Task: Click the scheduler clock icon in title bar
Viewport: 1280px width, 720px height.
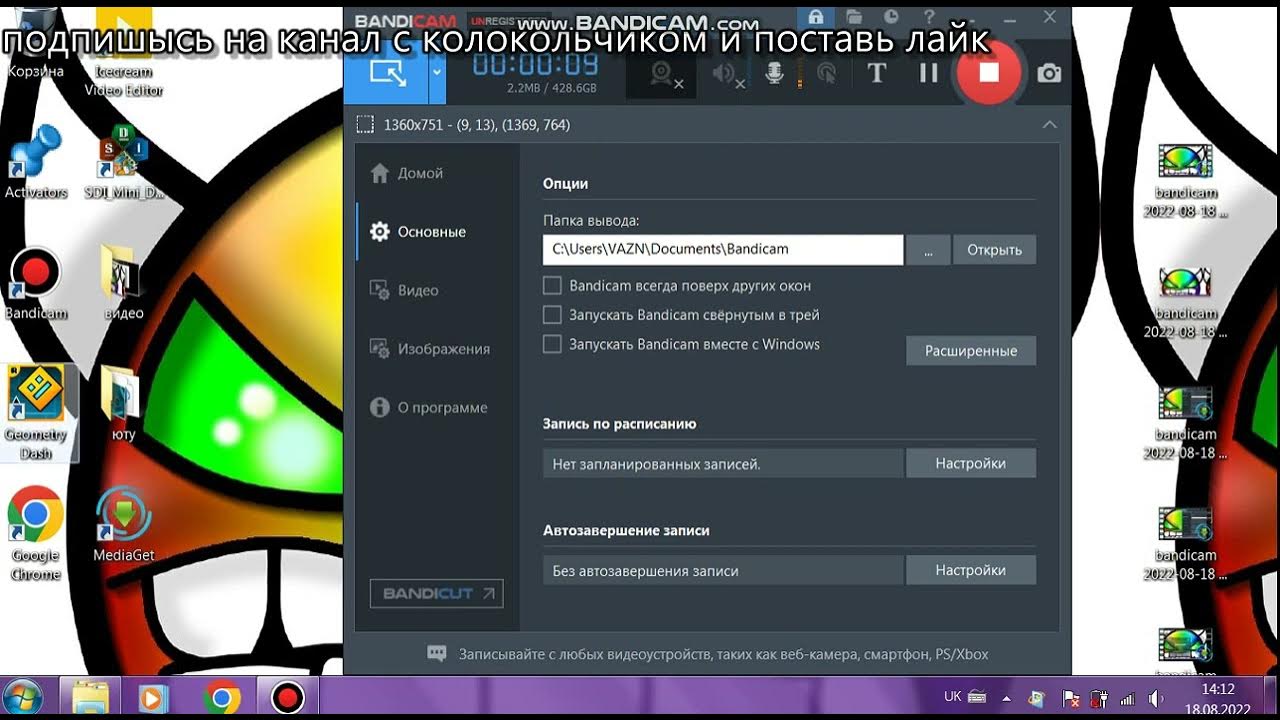Action: pyautogui.click(x=890, y=17)
